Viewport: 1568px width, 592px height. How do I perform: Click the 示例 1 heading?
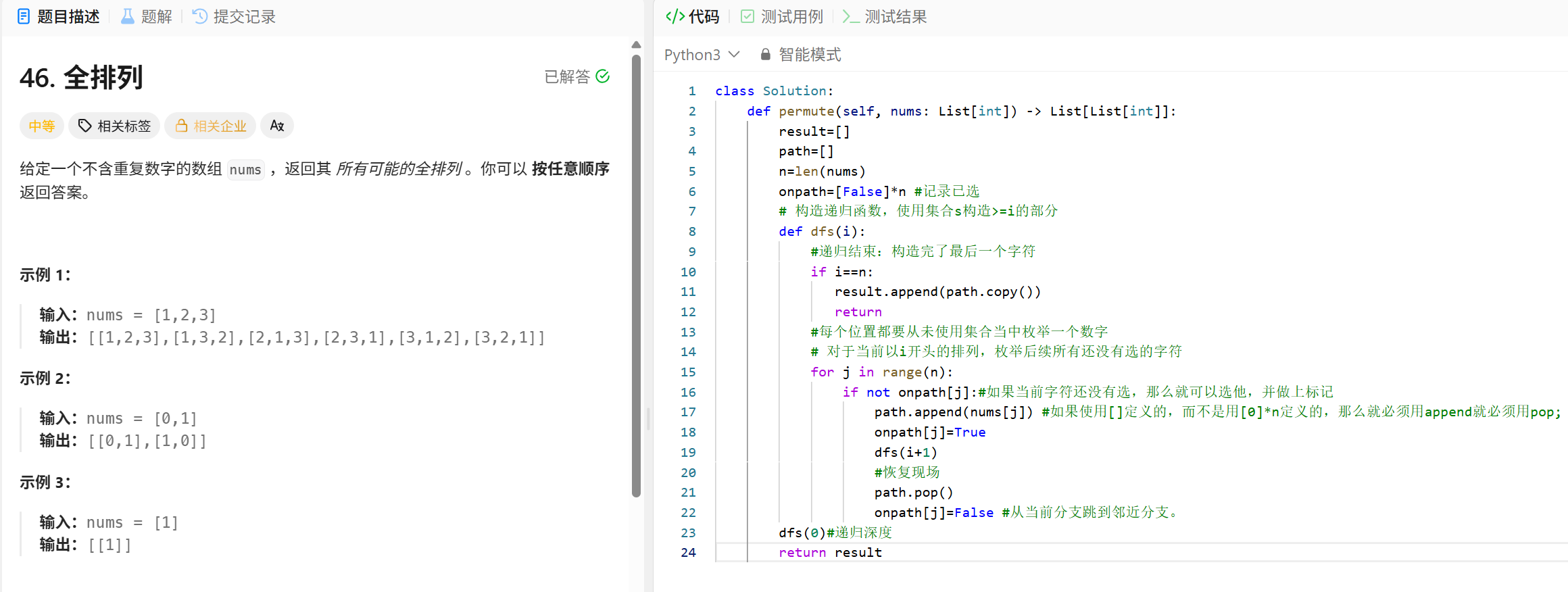tap(45, 275)
